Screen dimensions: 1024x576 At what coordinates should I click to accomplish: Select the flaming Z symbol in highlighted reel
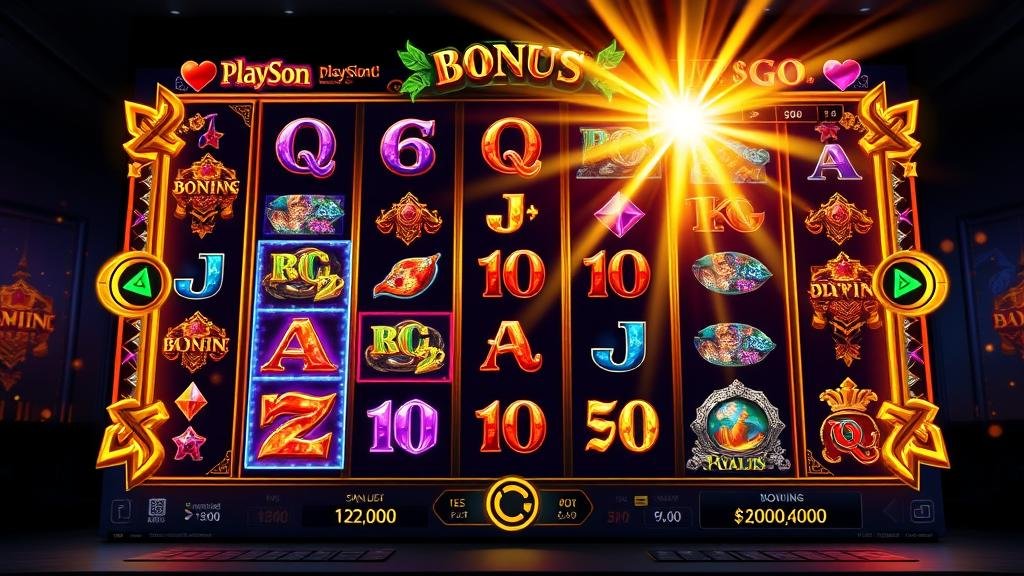tap(294, 424)
